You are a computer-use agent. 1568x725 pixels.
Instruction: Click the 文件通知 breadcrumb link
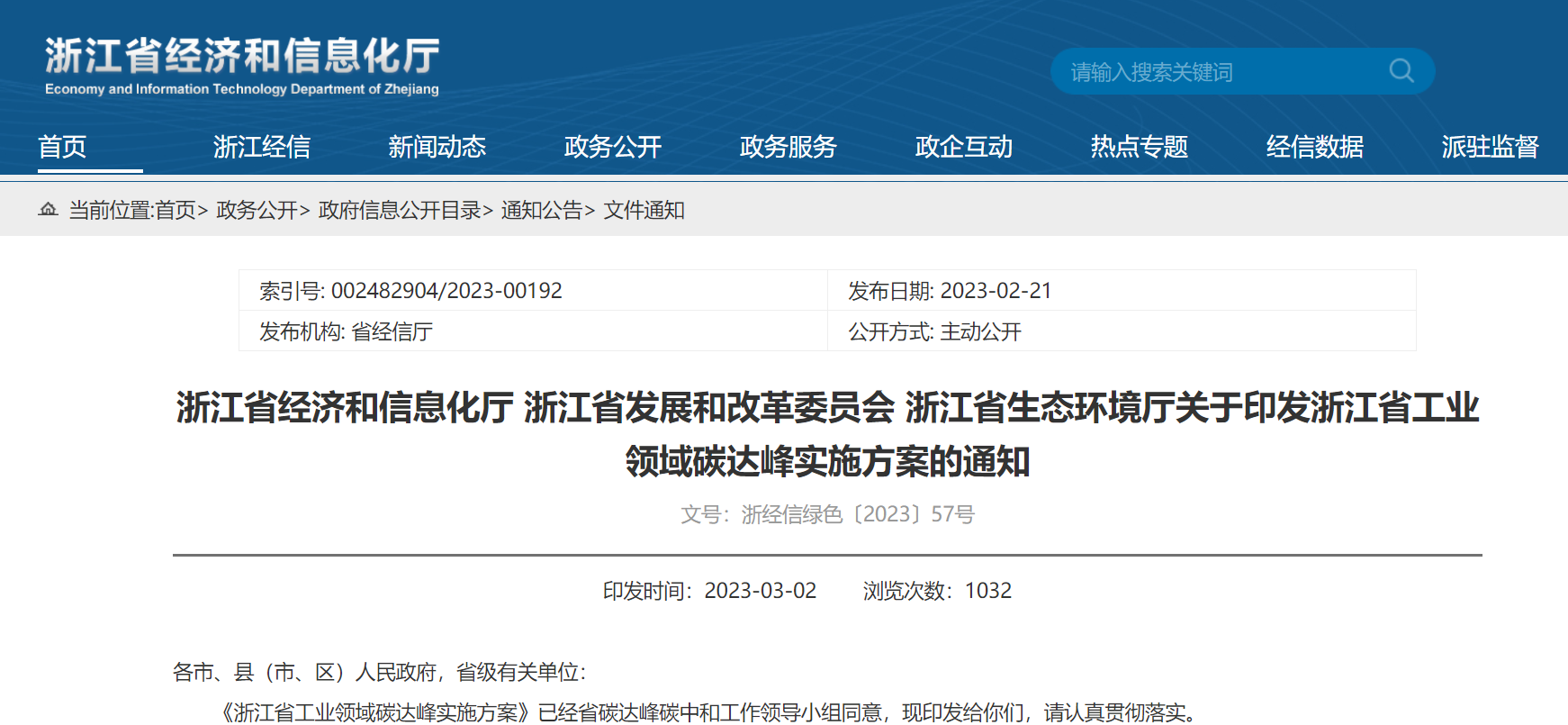[x=644, y=211]
